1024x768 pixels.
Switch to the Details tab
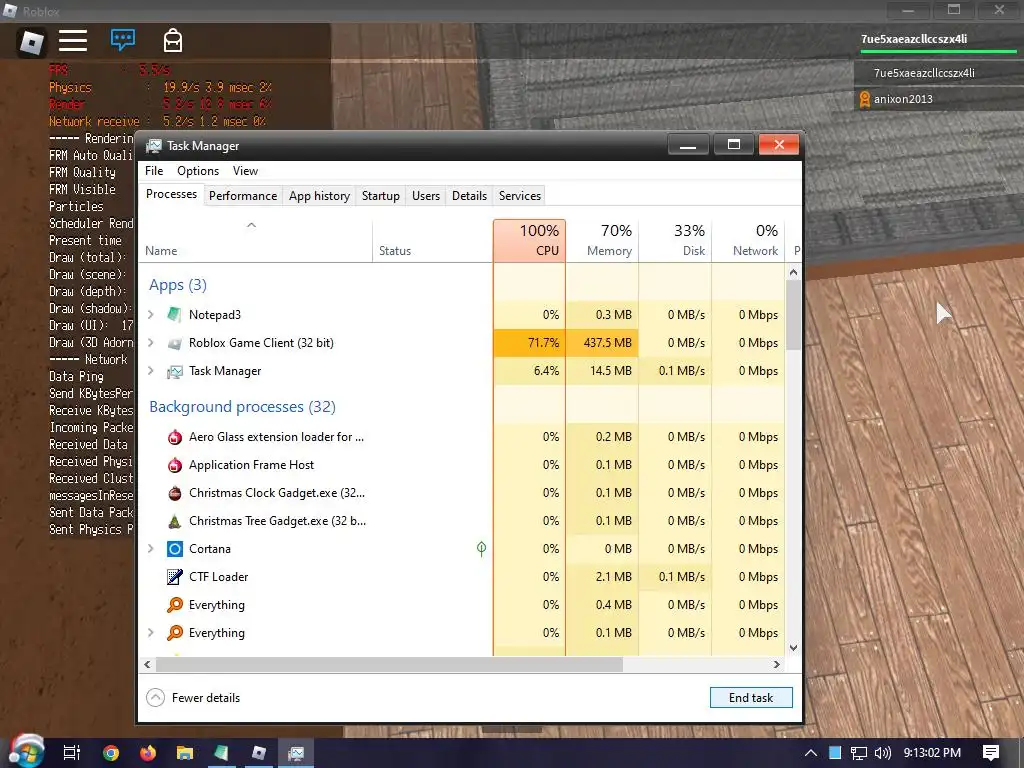(x=470, y=196)
